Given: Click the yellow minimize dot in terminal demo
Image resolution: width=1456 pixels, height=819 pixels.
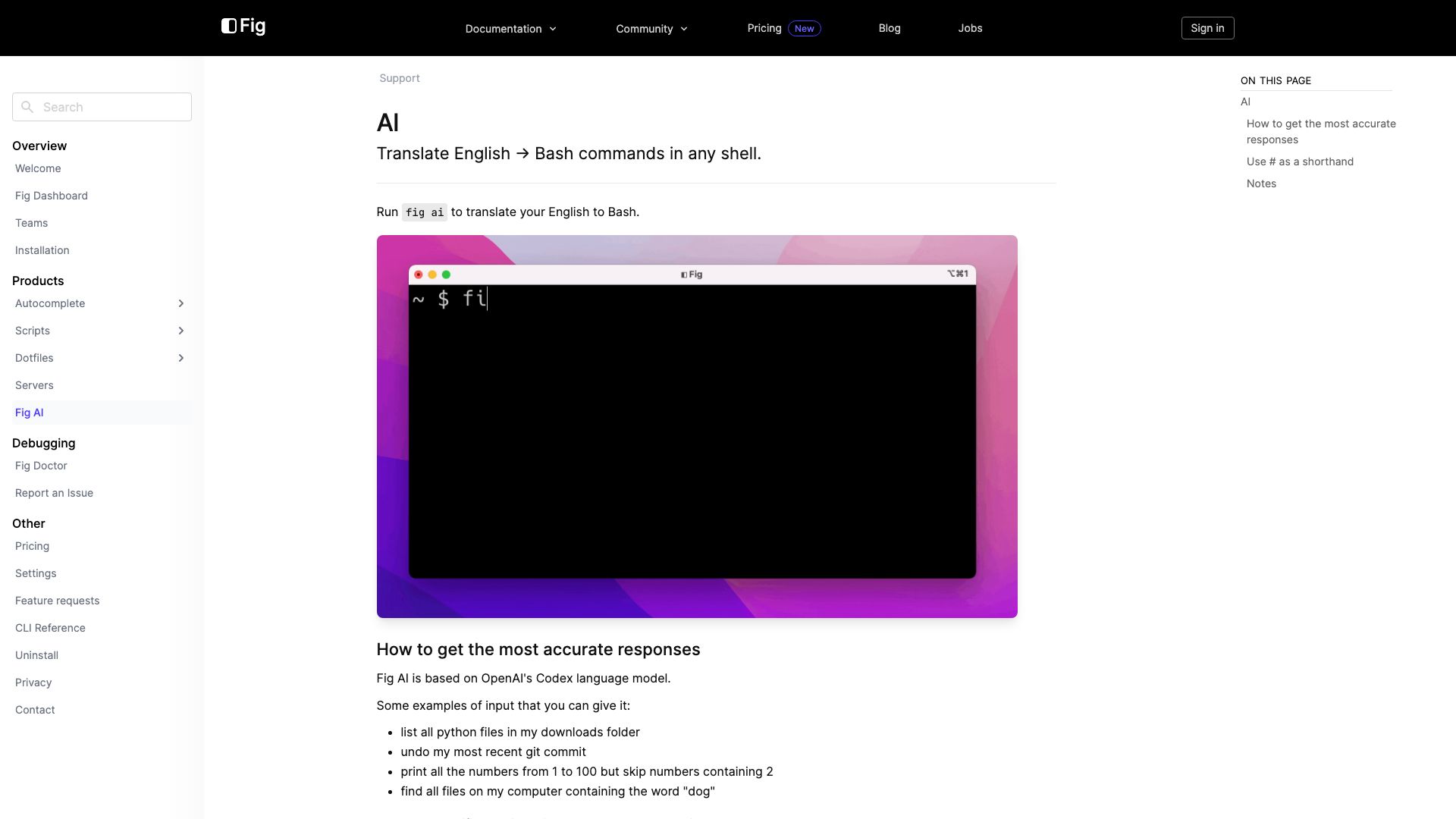Looking at the screenshot, I should pyautogui.click(x=432, y=275).
